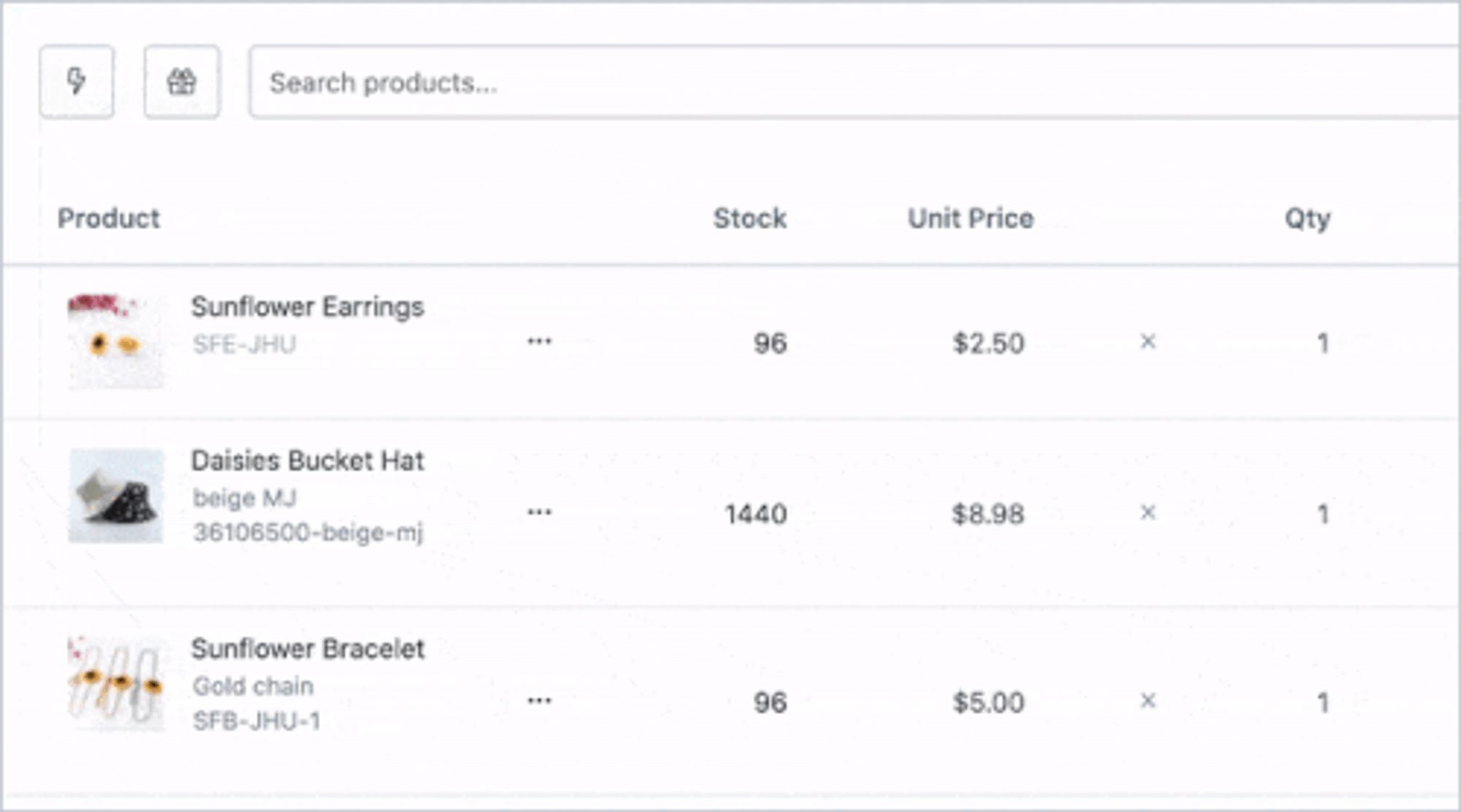Open the Sunflower Bracelet product name
Image resolution: width=1461 pixels, height=812 pixels.
coord(308,649)
